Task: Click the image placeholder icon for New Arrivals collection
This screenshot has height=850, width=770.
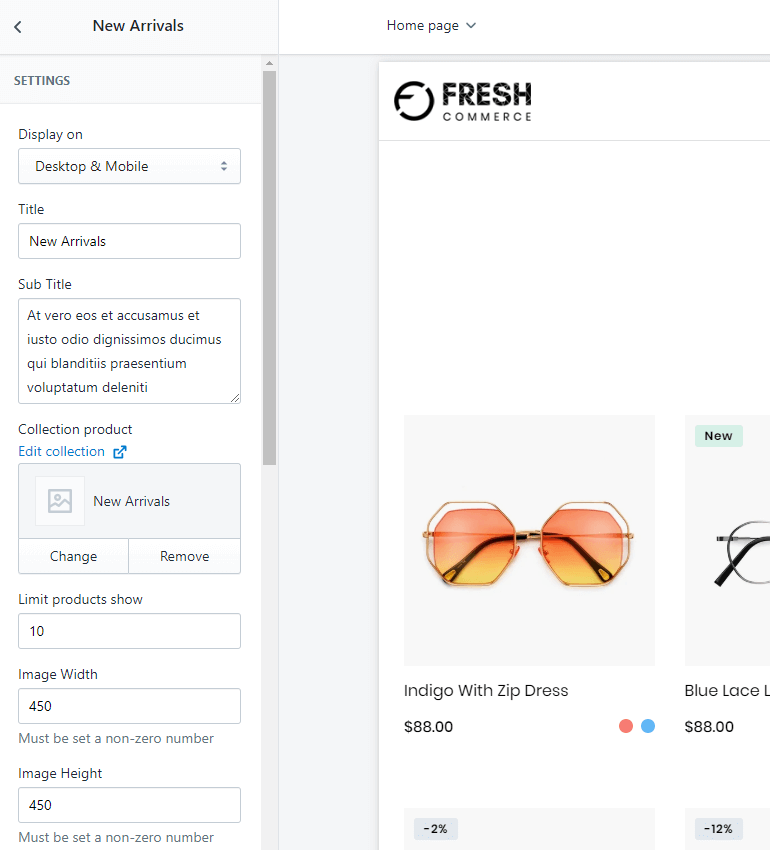Action: click(59, 500)
